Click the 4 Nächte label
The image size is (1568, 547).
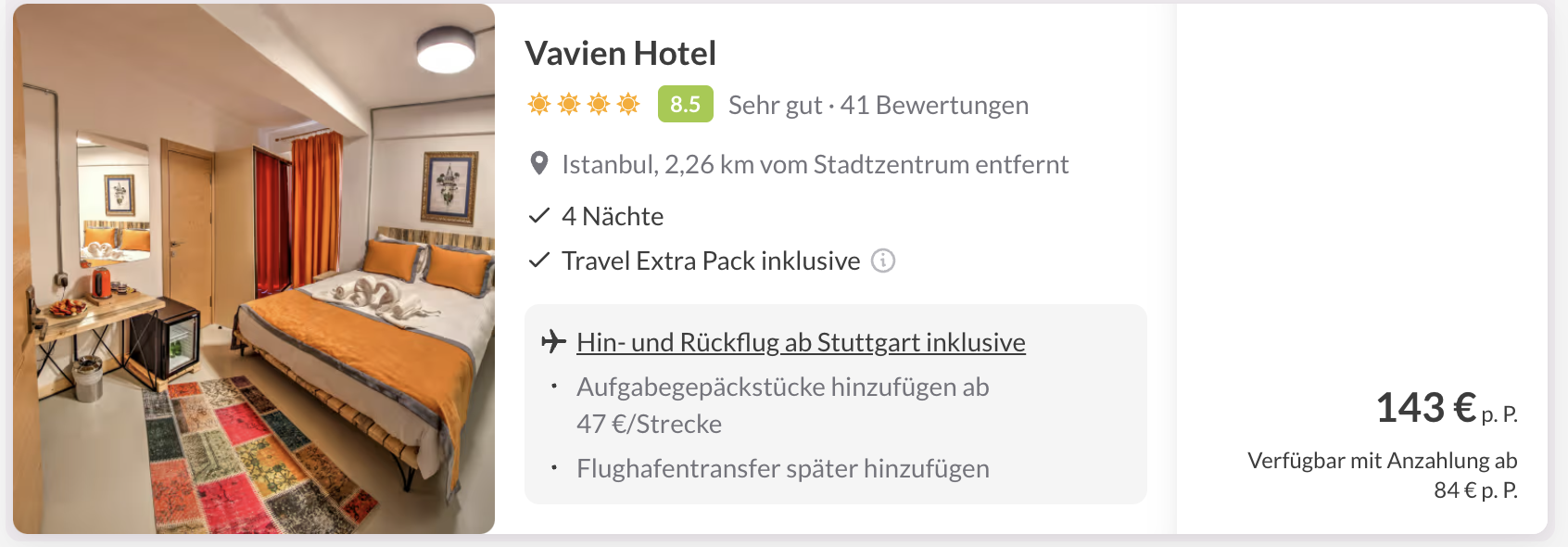point(613,217)
